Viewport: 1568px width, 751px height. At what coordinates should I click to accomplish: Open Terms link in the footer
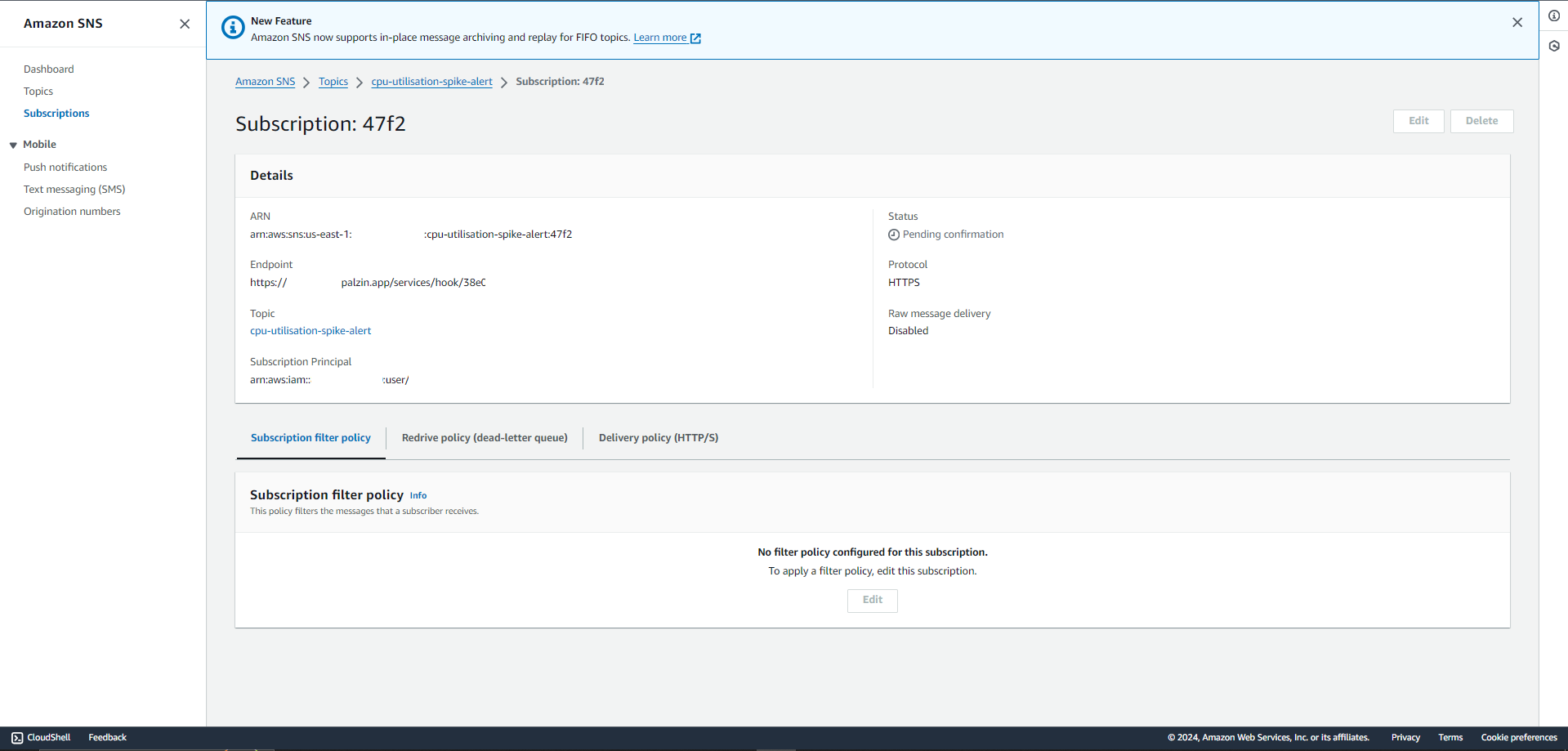(x=1450, y=737)
